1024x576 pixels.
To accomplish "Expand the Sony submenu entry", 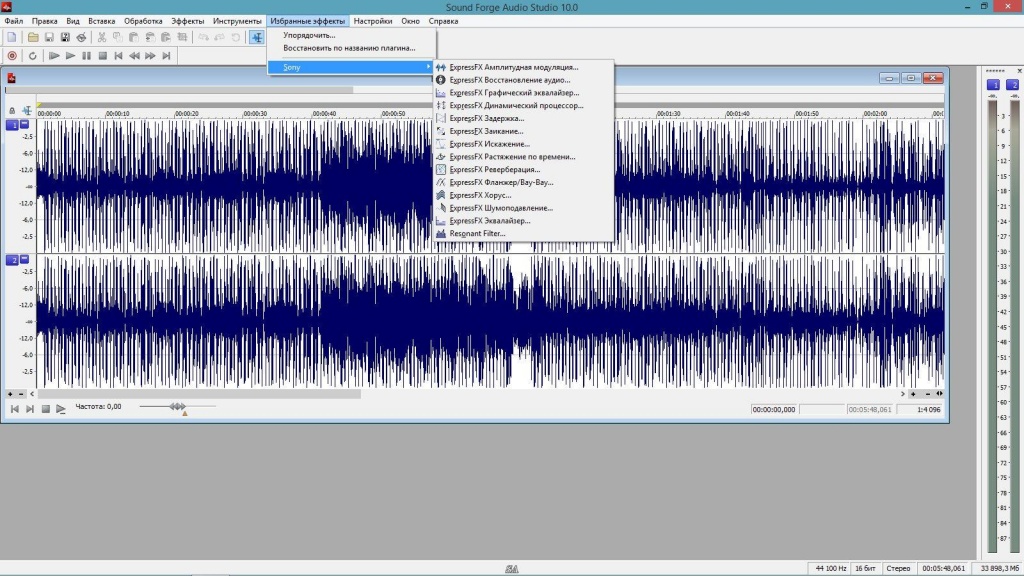I will tap(351, 67).
